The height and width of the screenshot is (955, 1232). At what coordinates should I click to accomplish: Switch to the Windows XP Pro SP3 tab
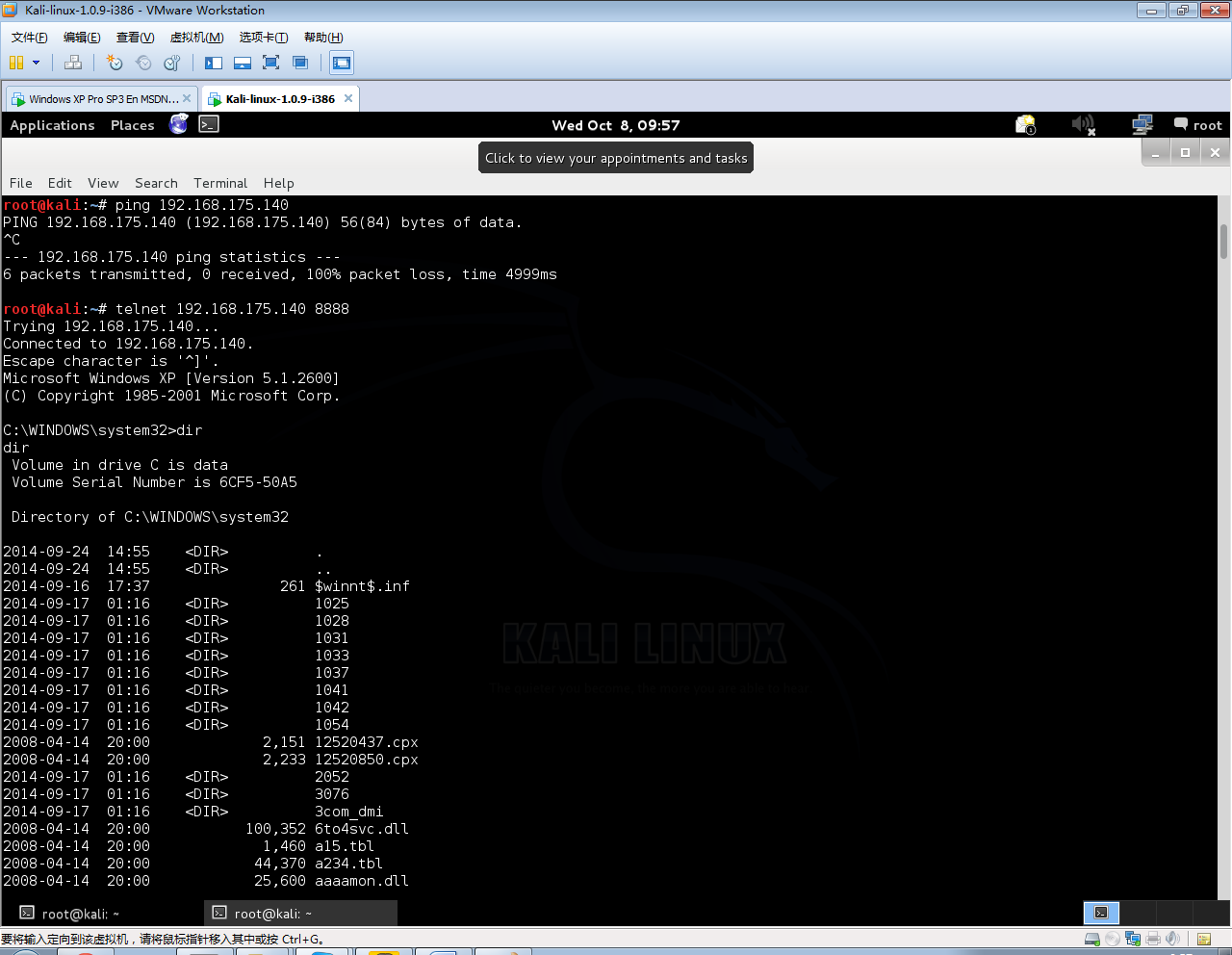(x=102, y=99)
